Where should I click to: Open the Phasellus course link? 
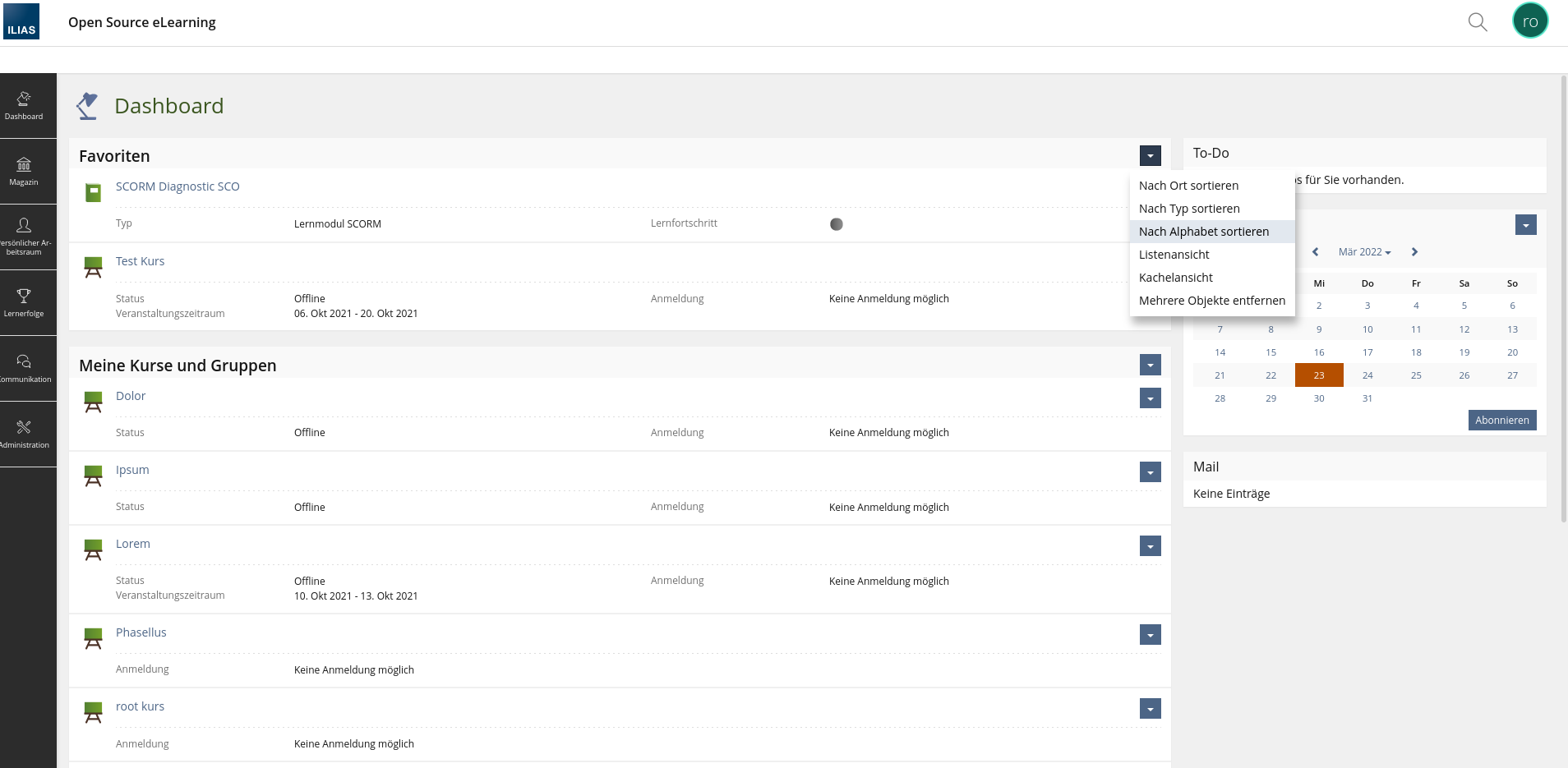point(141,632)
